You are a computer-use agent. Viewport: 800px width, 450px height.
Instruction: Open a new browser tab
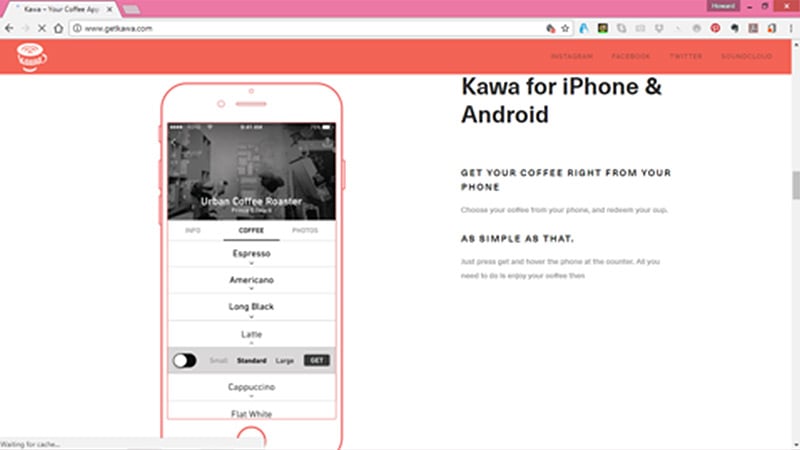(131, 10)
